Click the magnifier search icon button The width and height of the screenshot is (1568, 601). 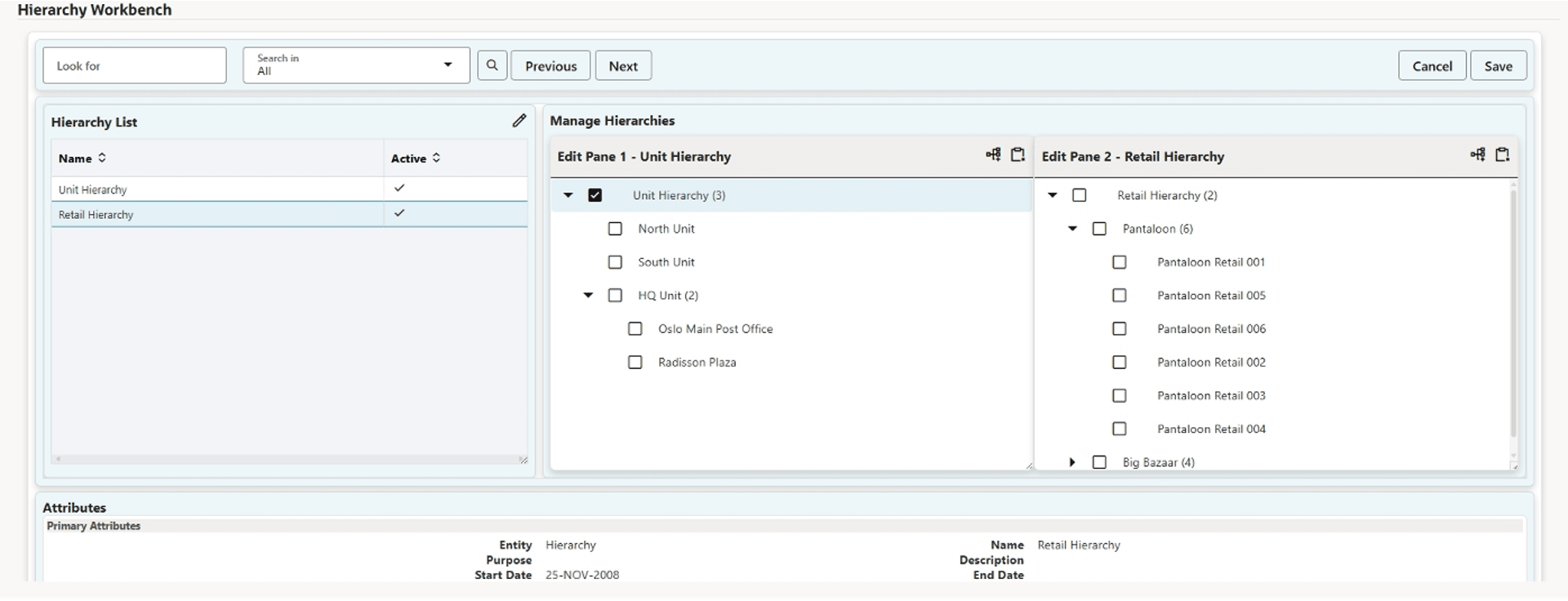[x=492, y=65]
